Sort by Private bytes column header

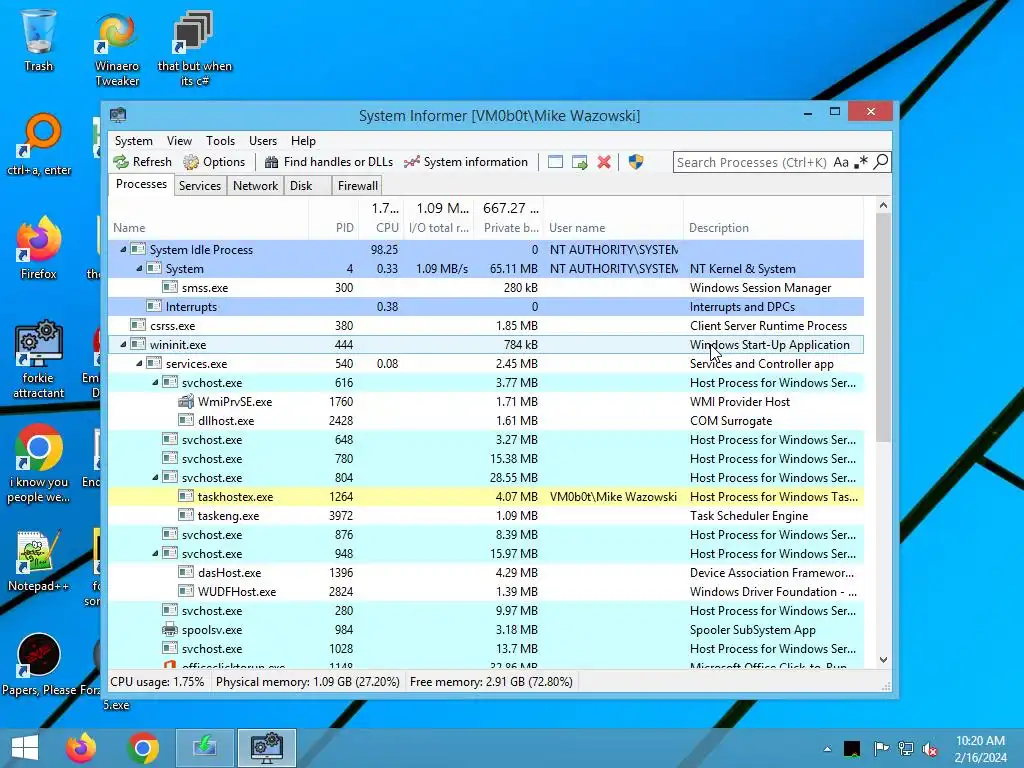tap(509, 220)
